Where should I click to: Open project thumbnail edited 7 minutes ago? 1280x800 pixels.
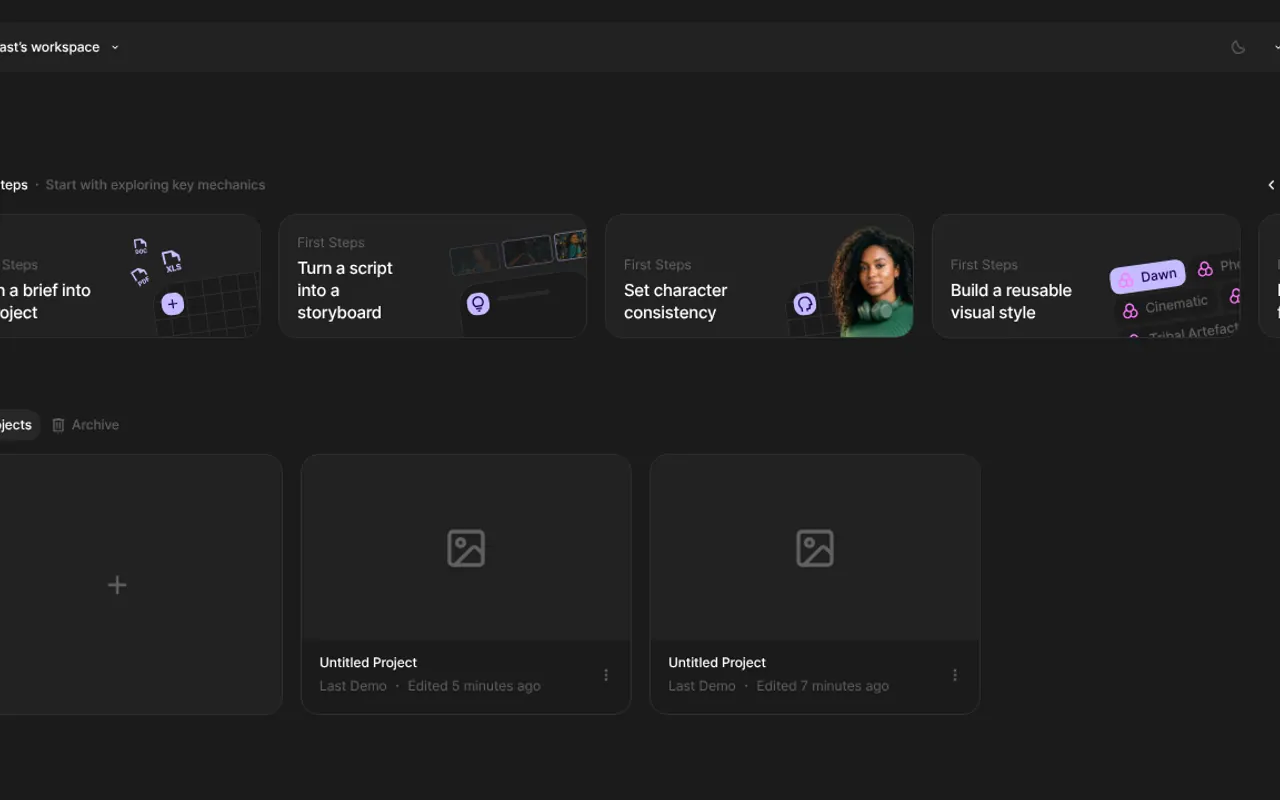coord(815,548)
